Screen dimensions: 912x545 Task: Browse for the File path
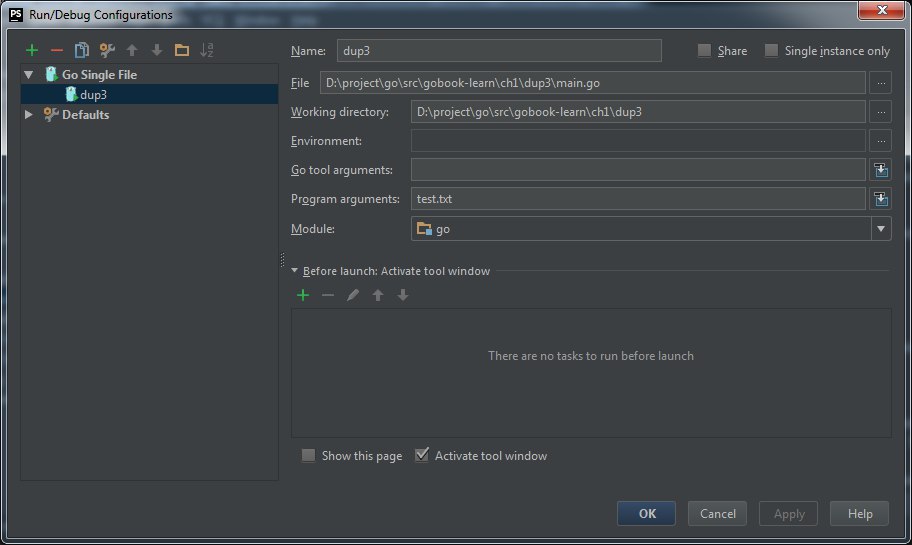pos(880,83)
